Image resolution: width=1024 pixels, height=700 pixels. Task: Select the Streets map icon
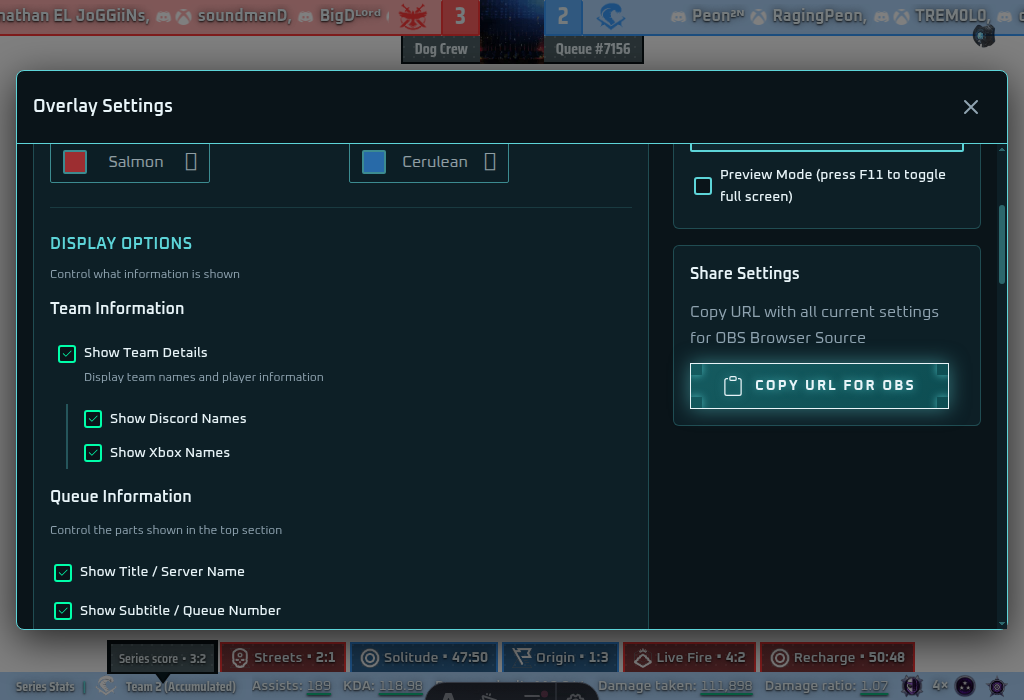point(238,657)
